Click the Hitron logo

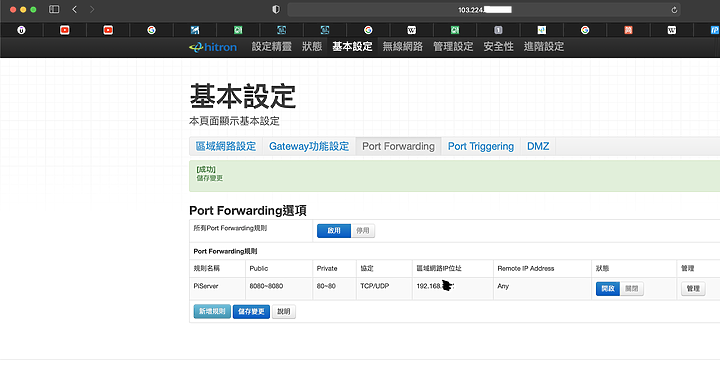(x=213, y=47)
